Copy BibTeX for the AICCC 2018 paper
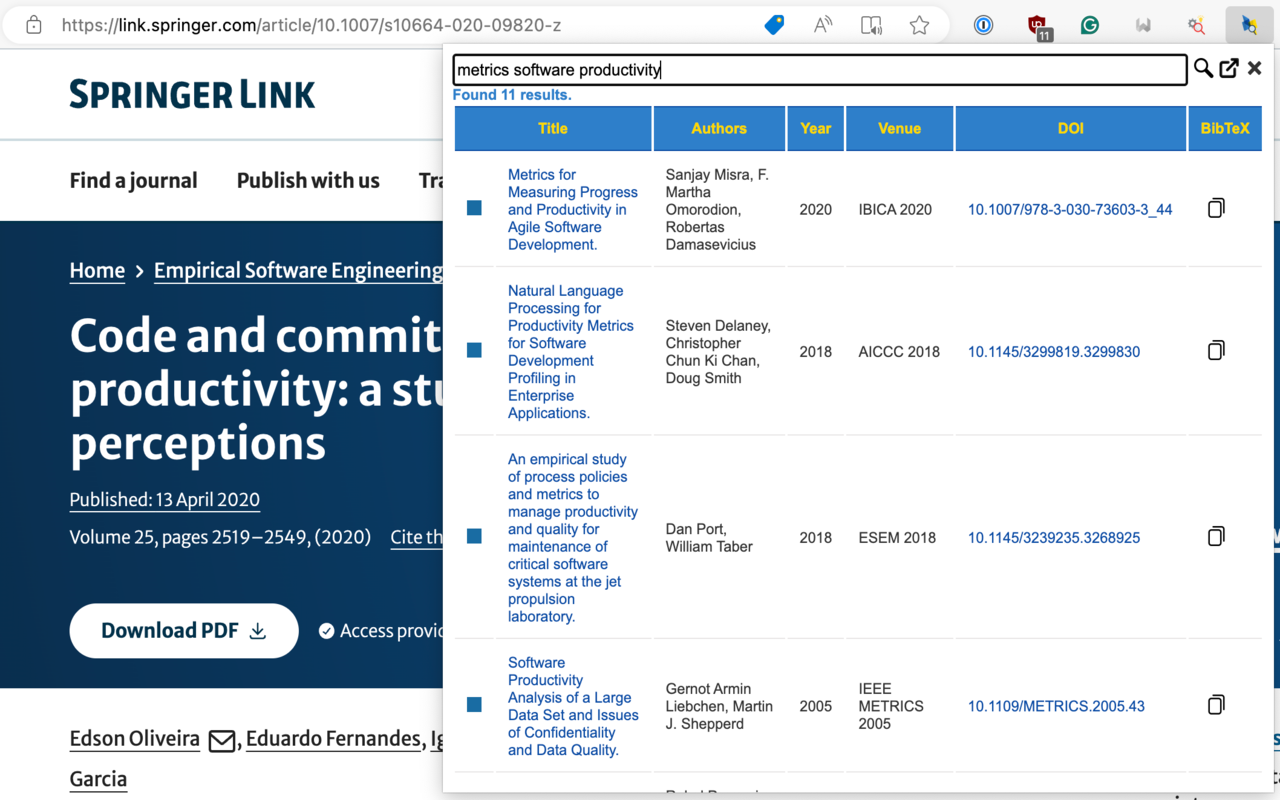Viewport: 1280px width, 800px height. pos(1216,350)
